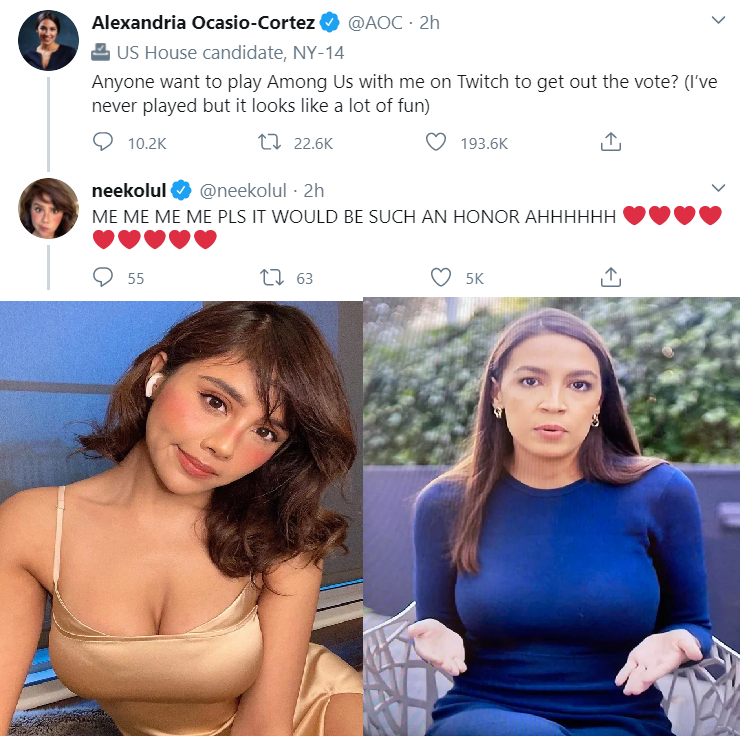
Task: Open Alexandria Ocasio-Cortez's profile picture
Action: click(48, 41)
